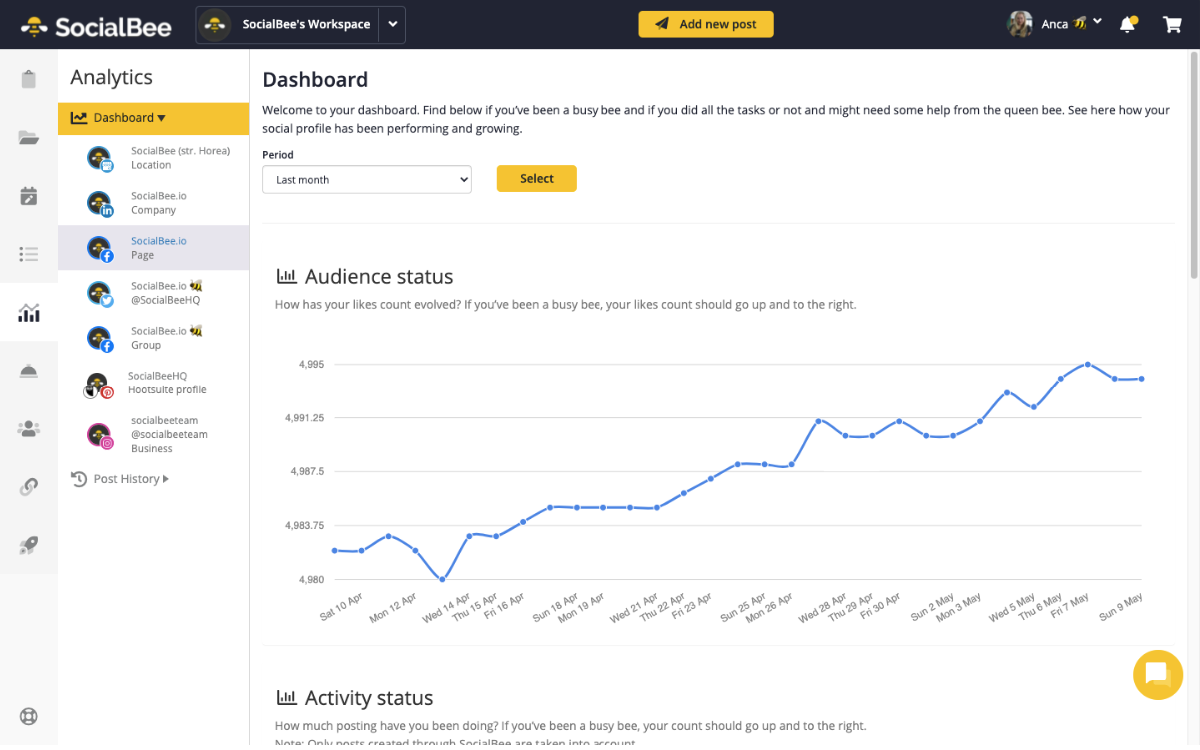Collapse the Dashboard section arrow
The image size is (1200, 750).
coord(161,118)
